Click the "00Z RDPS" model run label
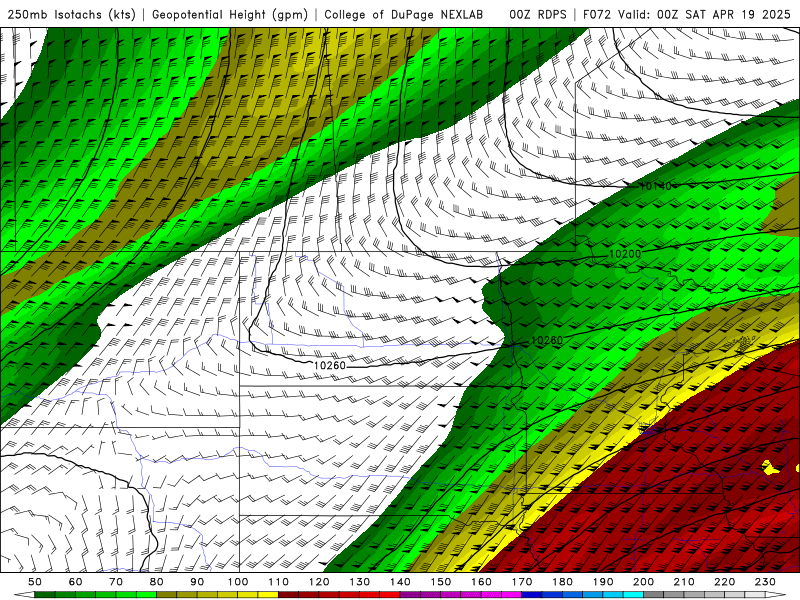The height and width of the screenshot is (600, 800). 538,15
